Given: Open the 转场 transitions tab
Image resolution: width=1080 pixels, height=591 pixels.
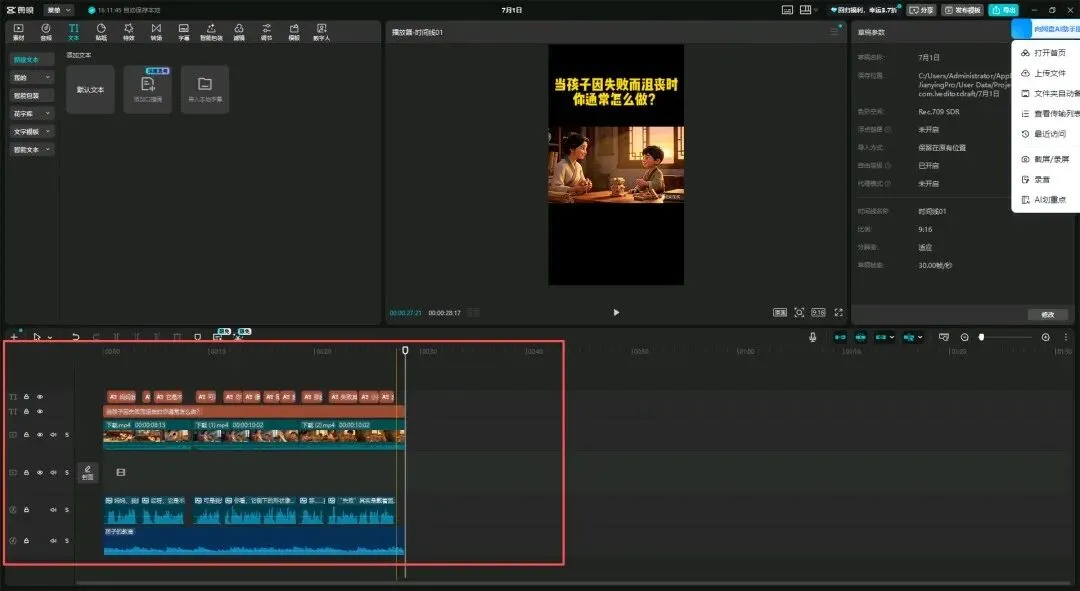Looking at the screenshot, I should [156, 32].
